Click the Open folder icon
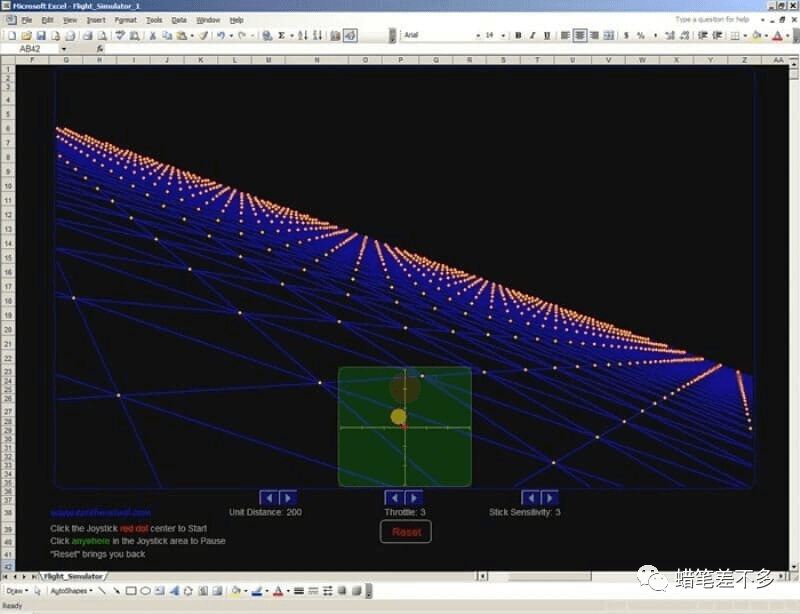This screenshot has width=800, height=614. pos(27,35)
